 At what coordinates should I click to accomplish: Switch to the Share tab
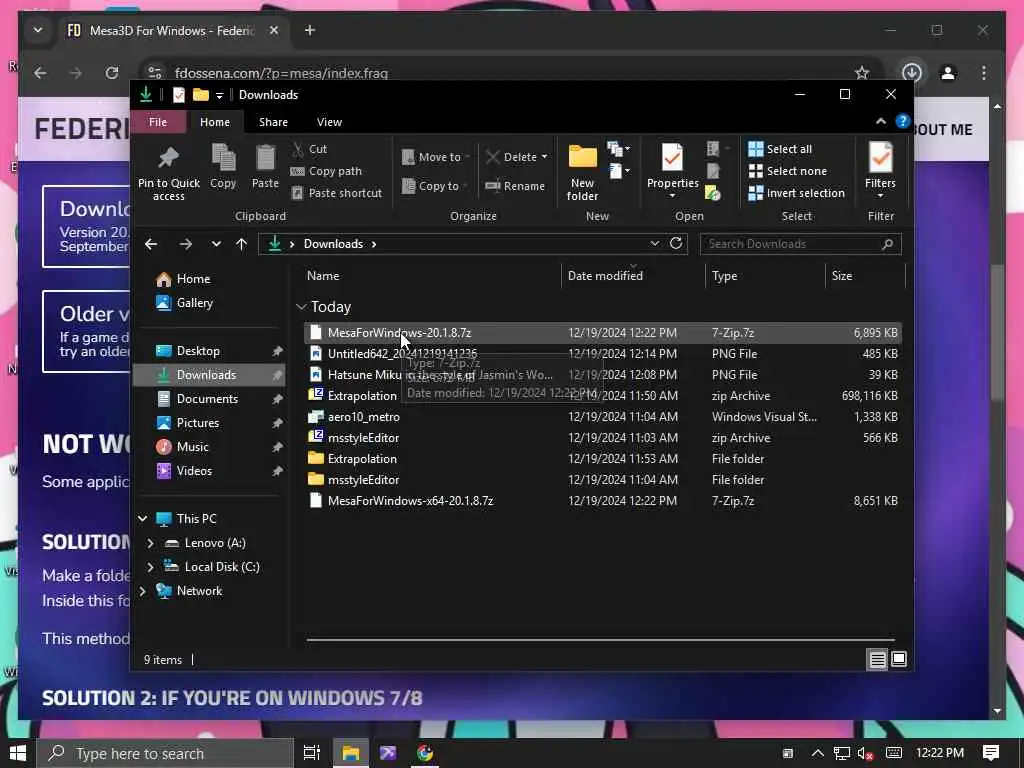pos(273,122)
